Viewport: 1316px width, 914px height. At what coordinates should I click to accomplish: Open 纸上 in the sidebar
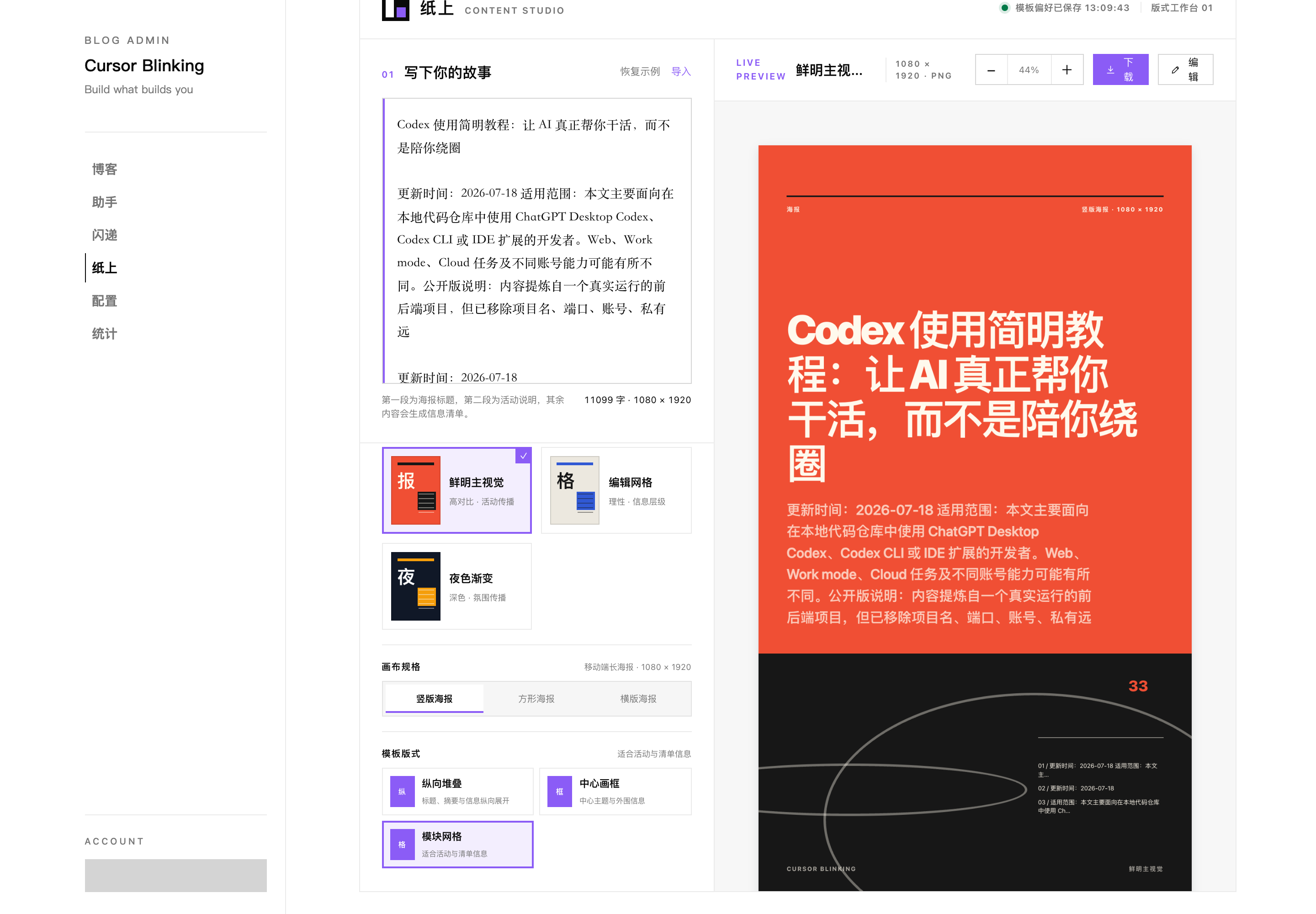[104, 268]
